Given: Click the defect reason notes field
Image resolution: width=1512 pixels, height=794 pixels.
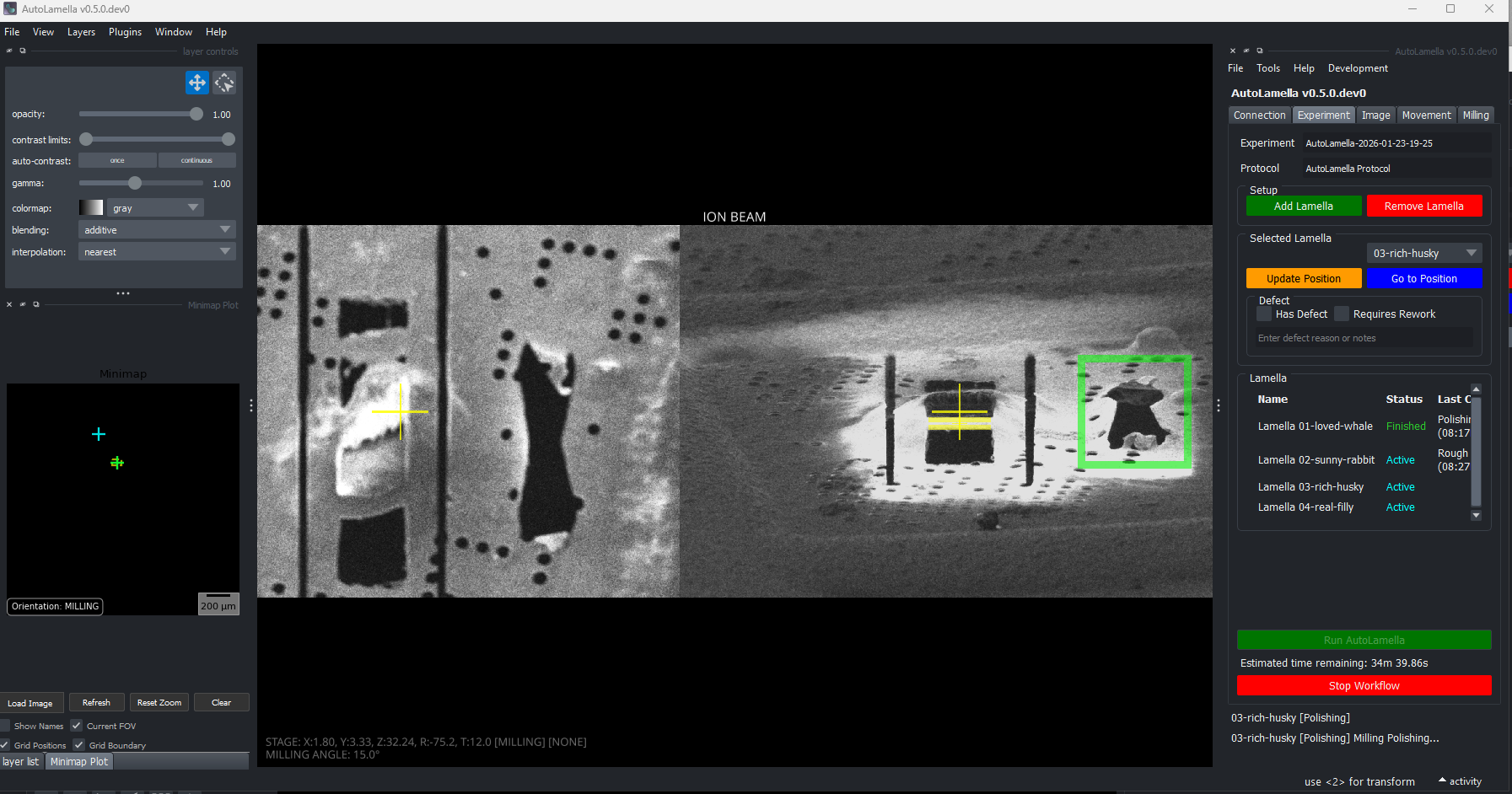Looking at the screenshot, I should tap(1364, 338).
